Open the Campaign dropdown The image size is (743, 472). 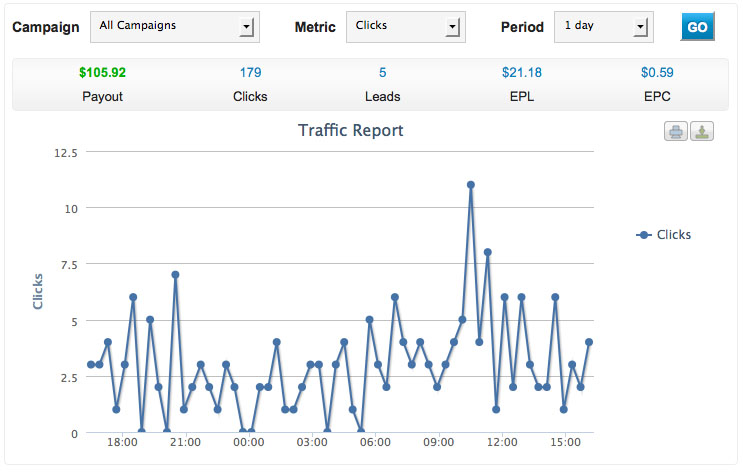[174, 27]
